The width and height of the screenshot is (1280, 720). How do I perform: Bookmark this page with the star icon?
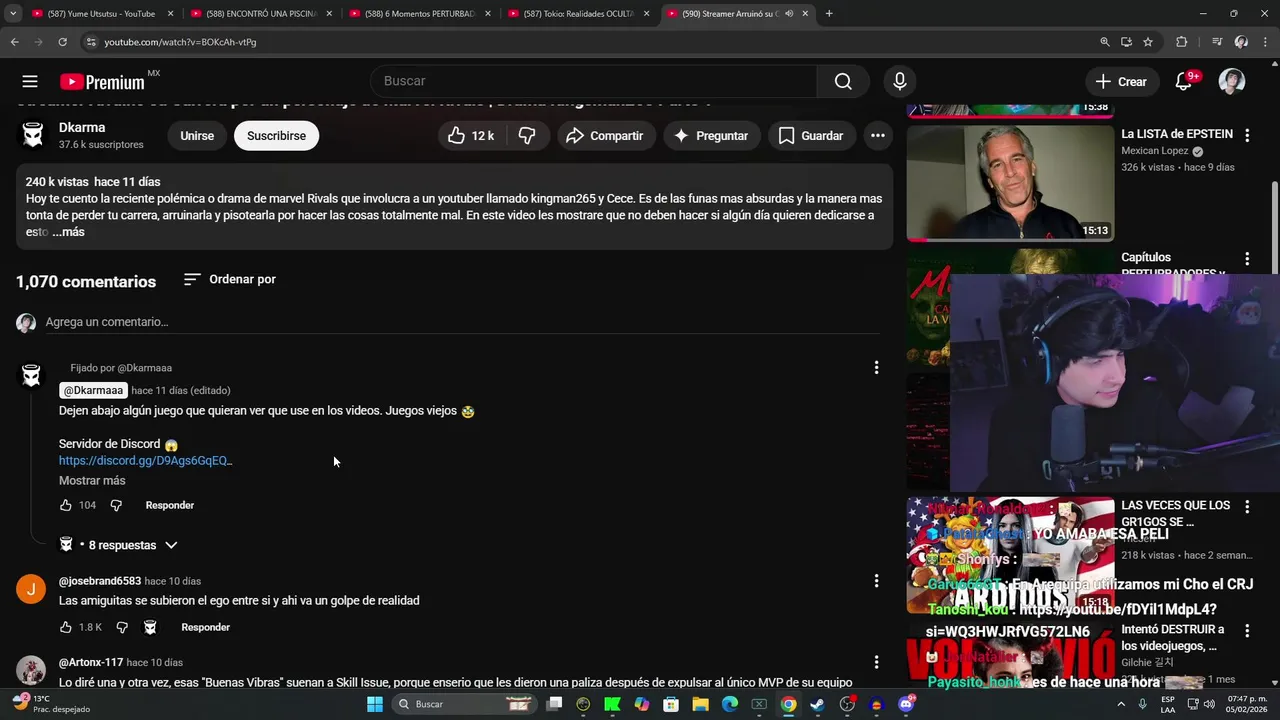point(1148,42)
